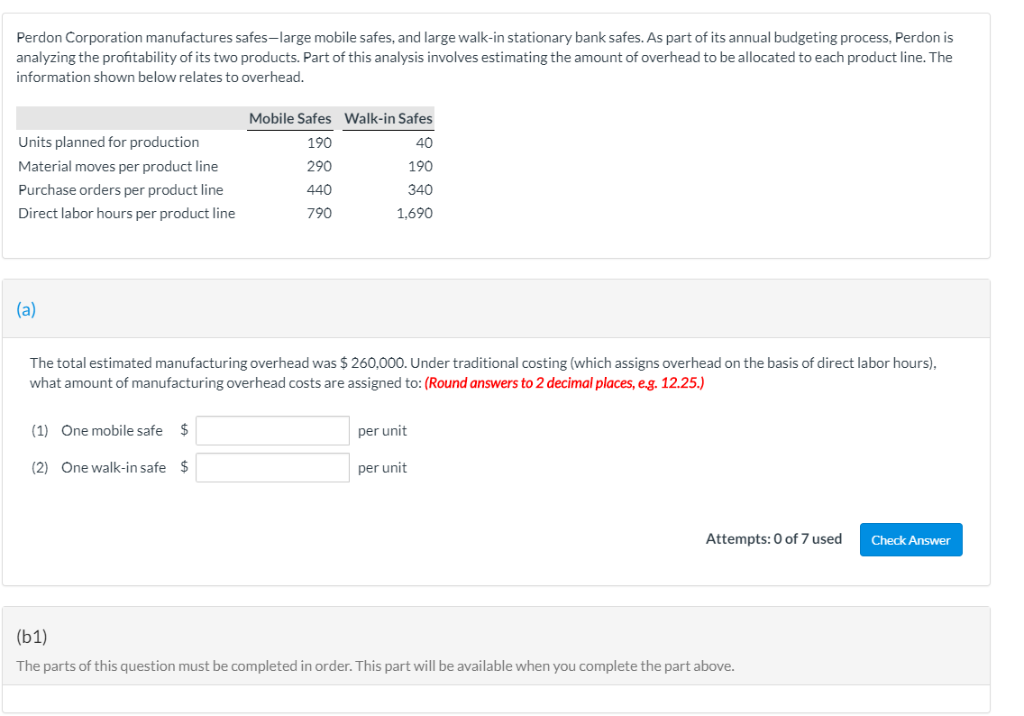Click the 340 purchase orders value
The height and width of the screenshot is (716, 1024).
tap(420, 189)
